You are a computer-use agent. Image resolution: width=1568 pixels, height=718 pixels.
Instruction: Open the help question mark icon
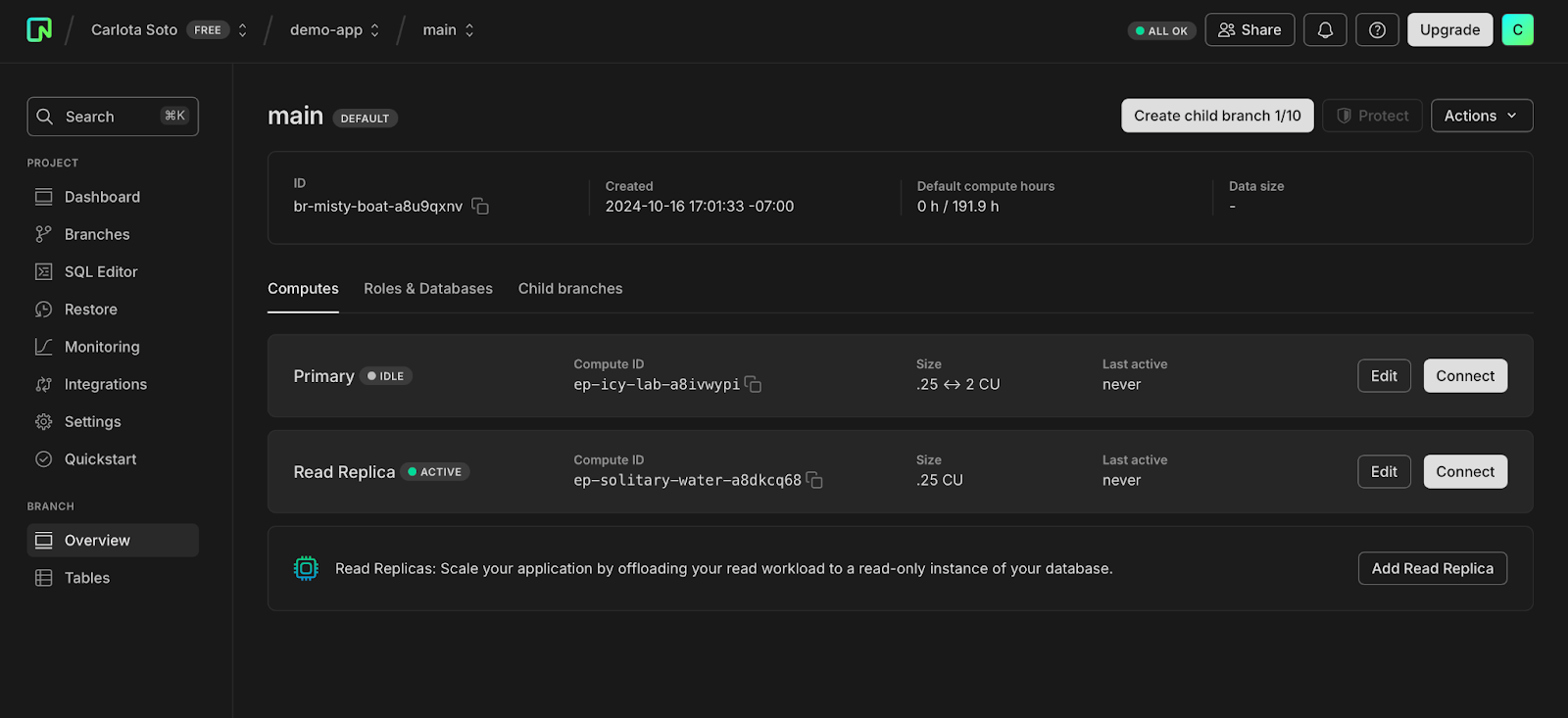pos(1377,30)
